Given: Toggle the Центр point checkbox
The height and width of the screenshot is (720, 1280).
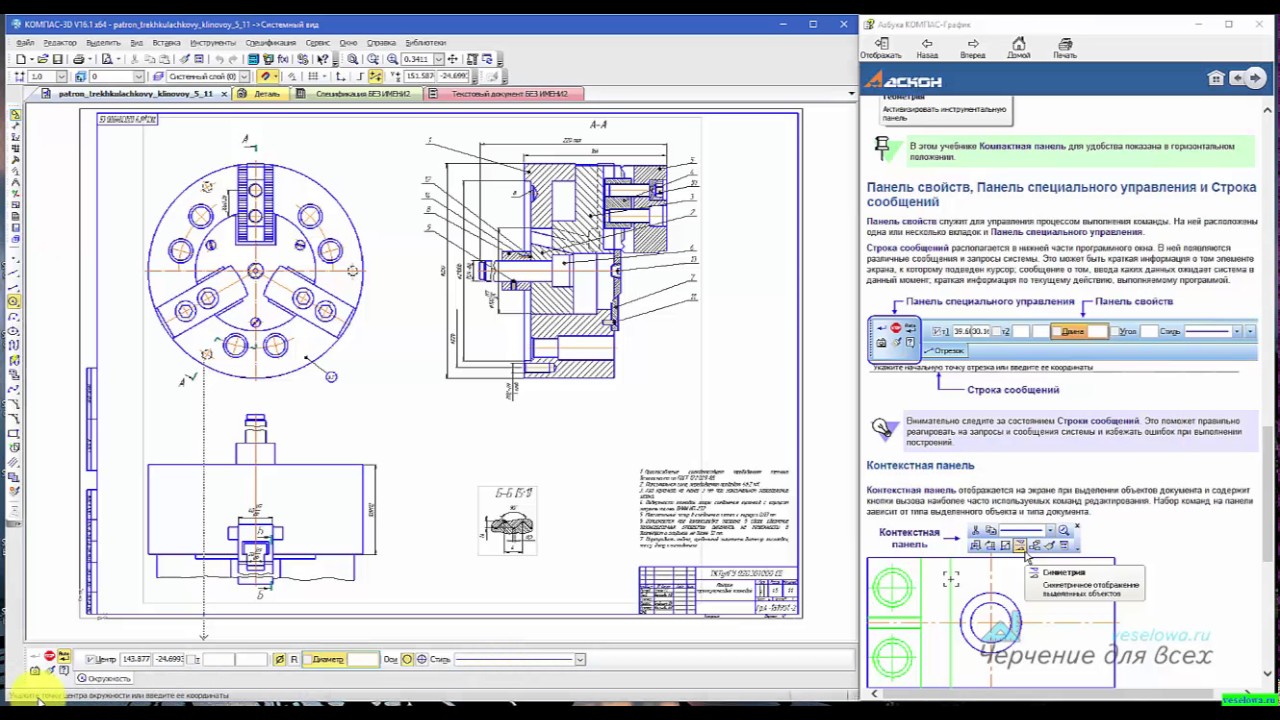Looking at the screenshot, I should [x=90, y=659].
